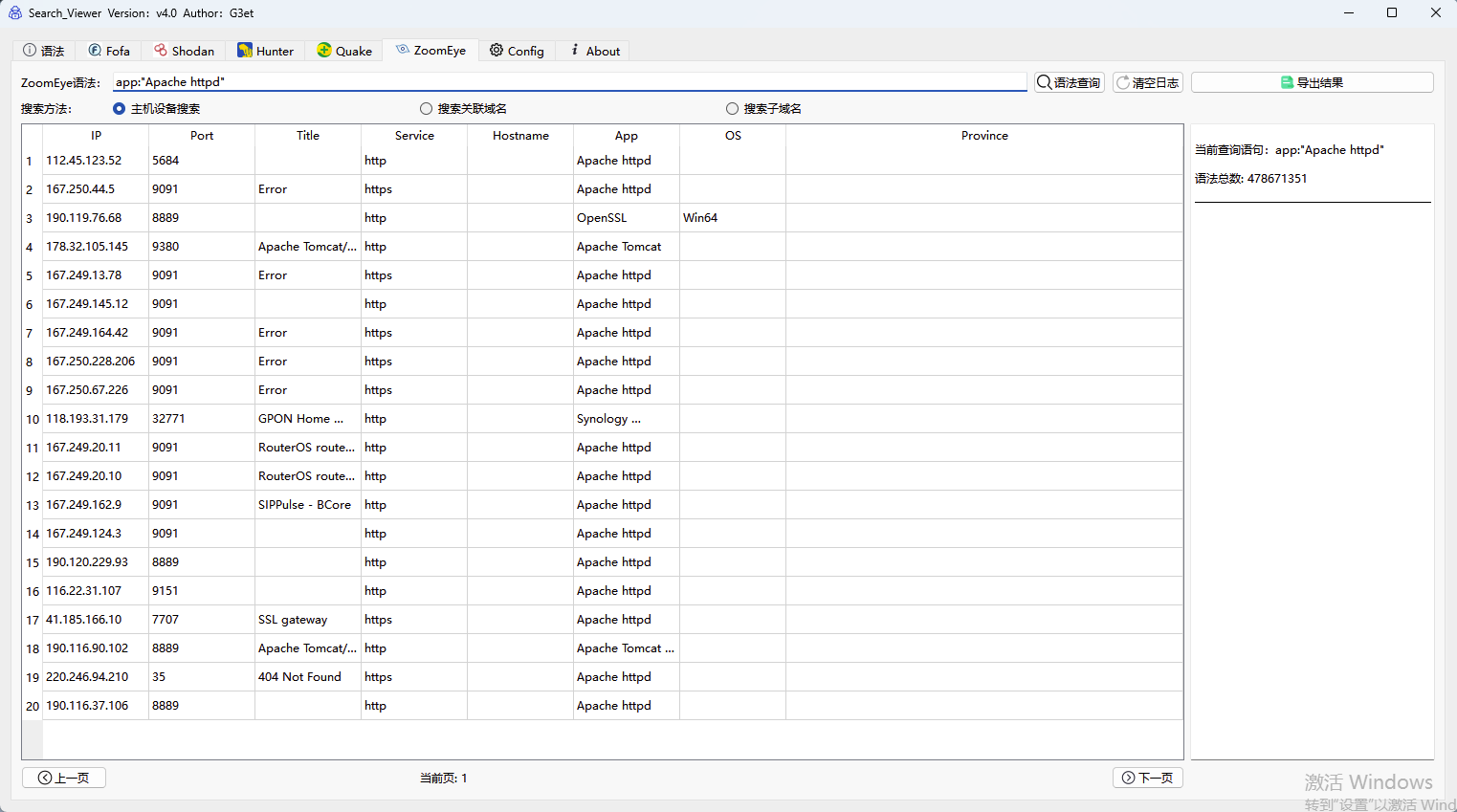Go to previous page with 上一页
Image resolution: width=1457 pixels, height=812 pixels.
pyautogui.click(x=64, y=778)
